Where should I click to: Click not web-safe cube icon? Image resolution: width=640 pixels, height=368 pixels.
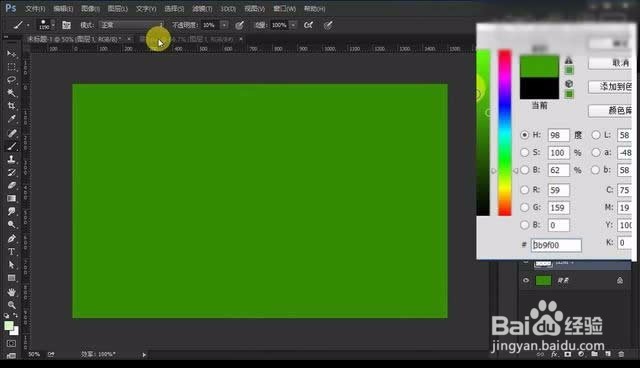(x=569, y=84)
